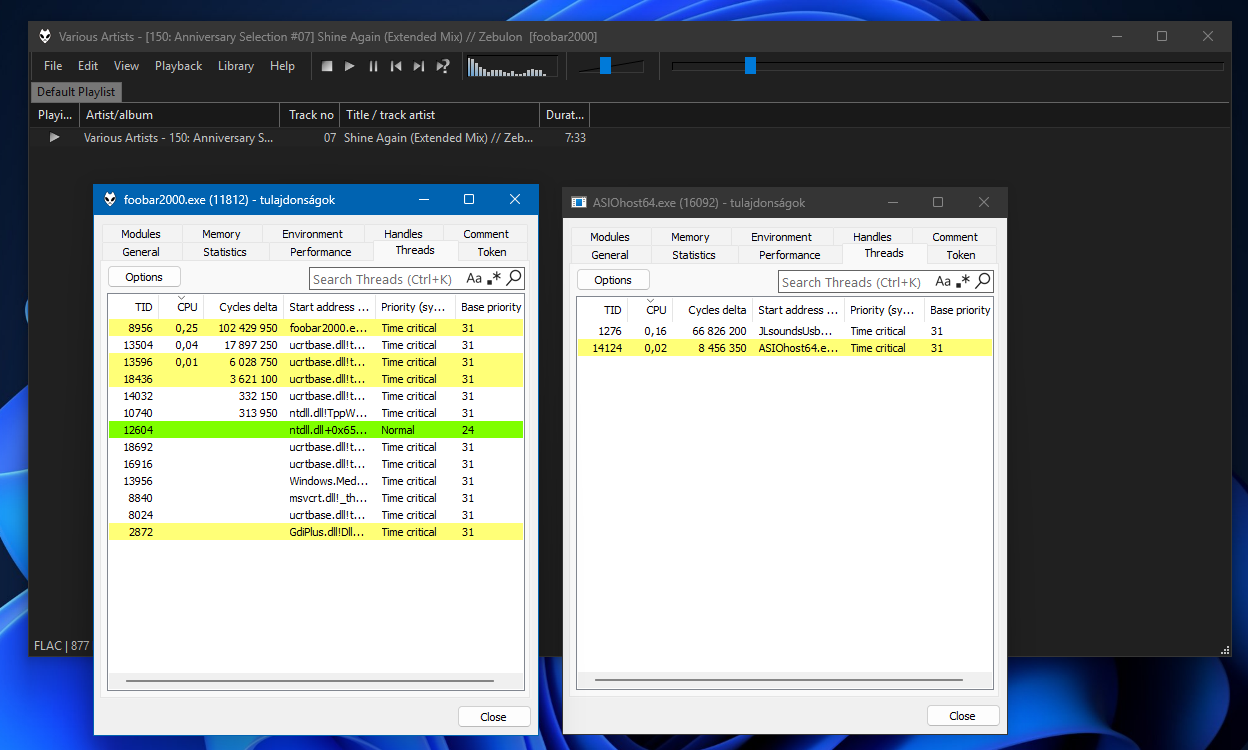Sort playlist by Artist/album column

(180, 115)
